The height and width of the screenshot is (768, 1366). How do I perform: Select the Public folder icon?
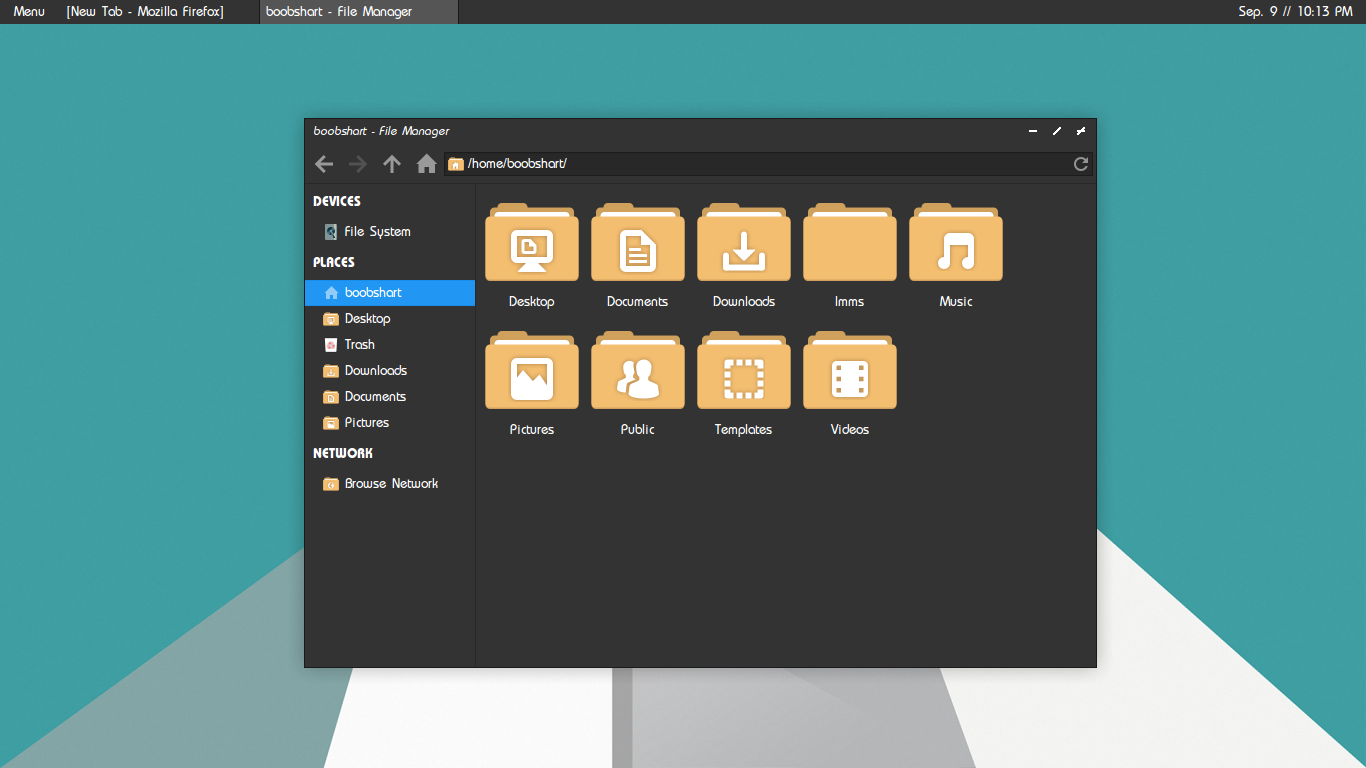[637, 370]
